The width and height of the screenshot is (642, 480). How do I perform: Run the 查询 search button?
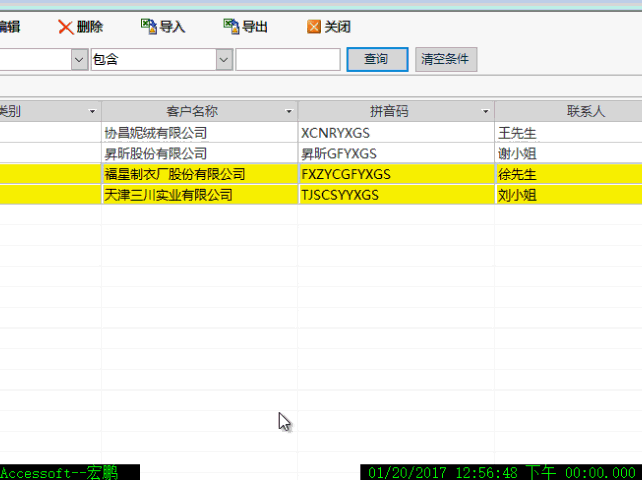click(x=377, y=59)
